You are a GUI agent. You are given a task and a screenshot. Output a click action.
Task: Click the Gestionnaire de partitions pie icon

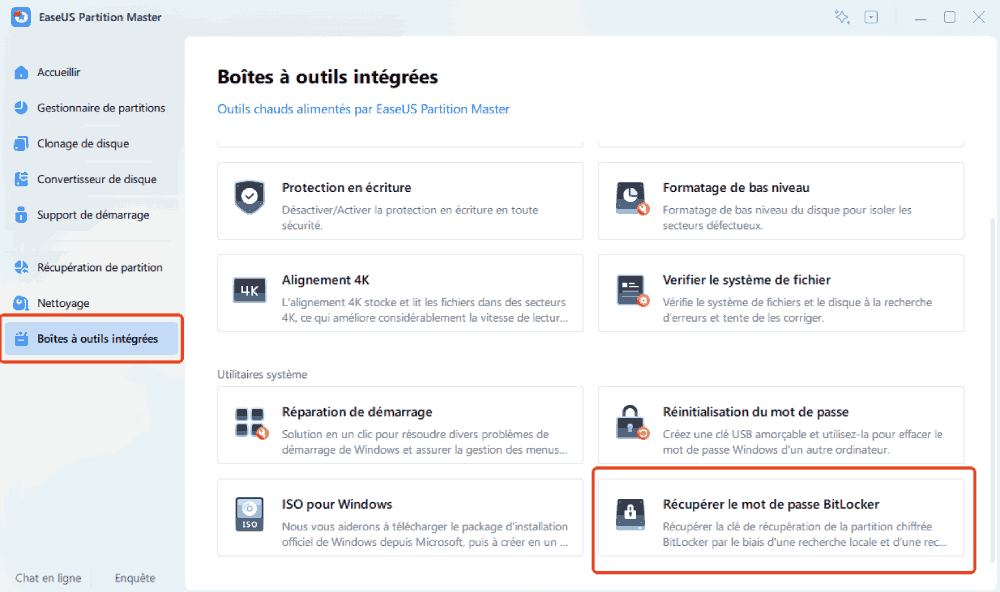pyautogui.click(x=21, y=108)
